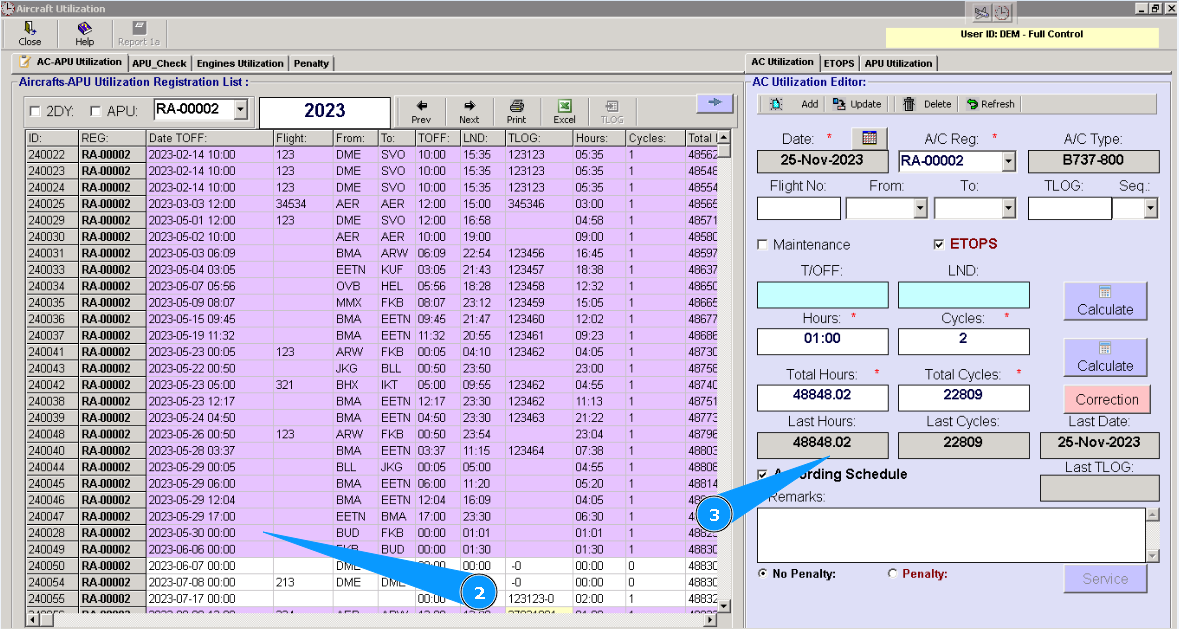
Task: Click the Close toolbar icon
Action: pos(30,33)
